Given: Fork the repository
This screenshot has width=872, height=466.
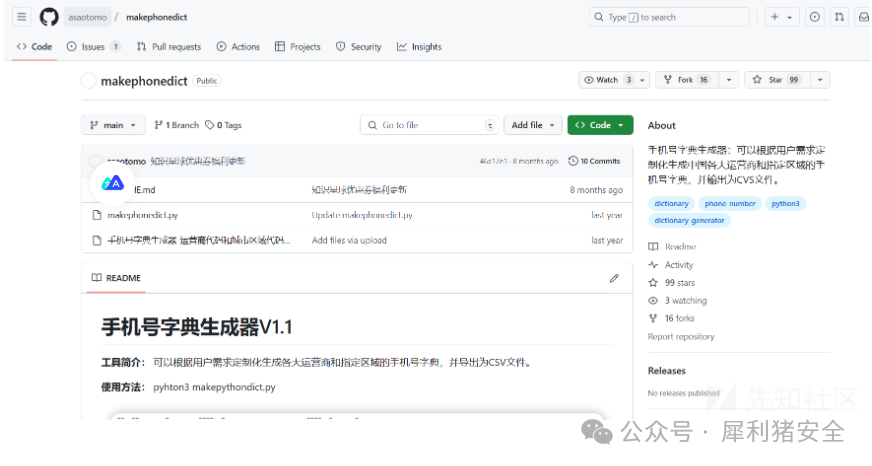Looking at the screenshot, I should pyautogui.click(x=686, y=80).
